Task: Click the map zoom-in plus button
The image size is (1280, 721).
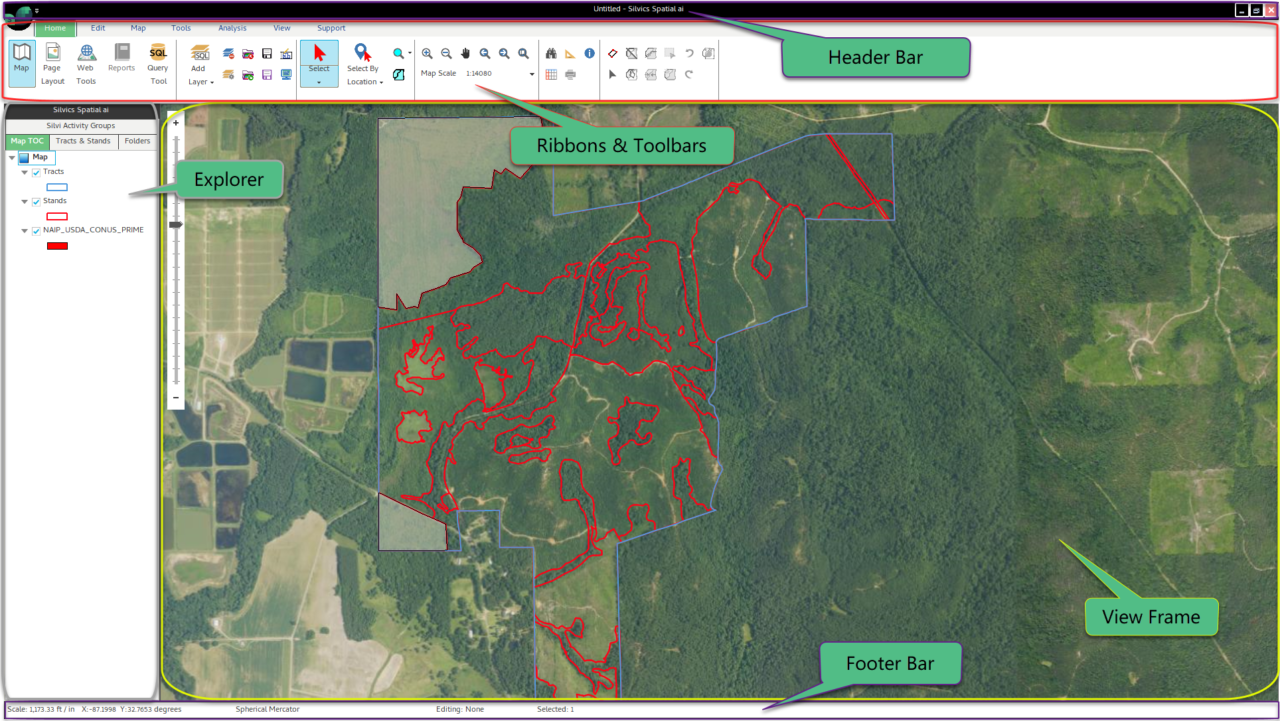Action: coord(176,122)
